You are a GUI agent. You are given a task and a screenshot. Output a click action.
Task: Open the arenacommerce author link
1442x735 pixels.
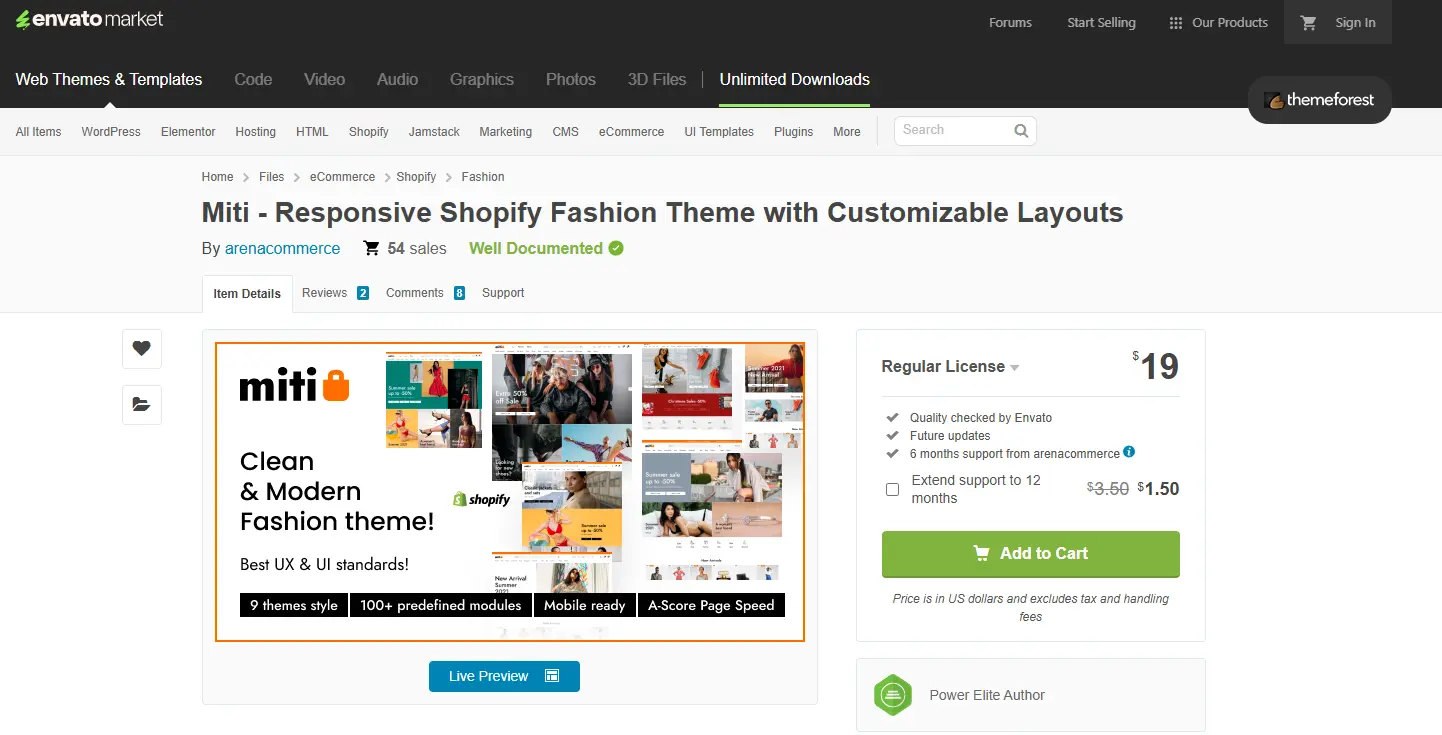pyautogui.click(x=283, y=248)
